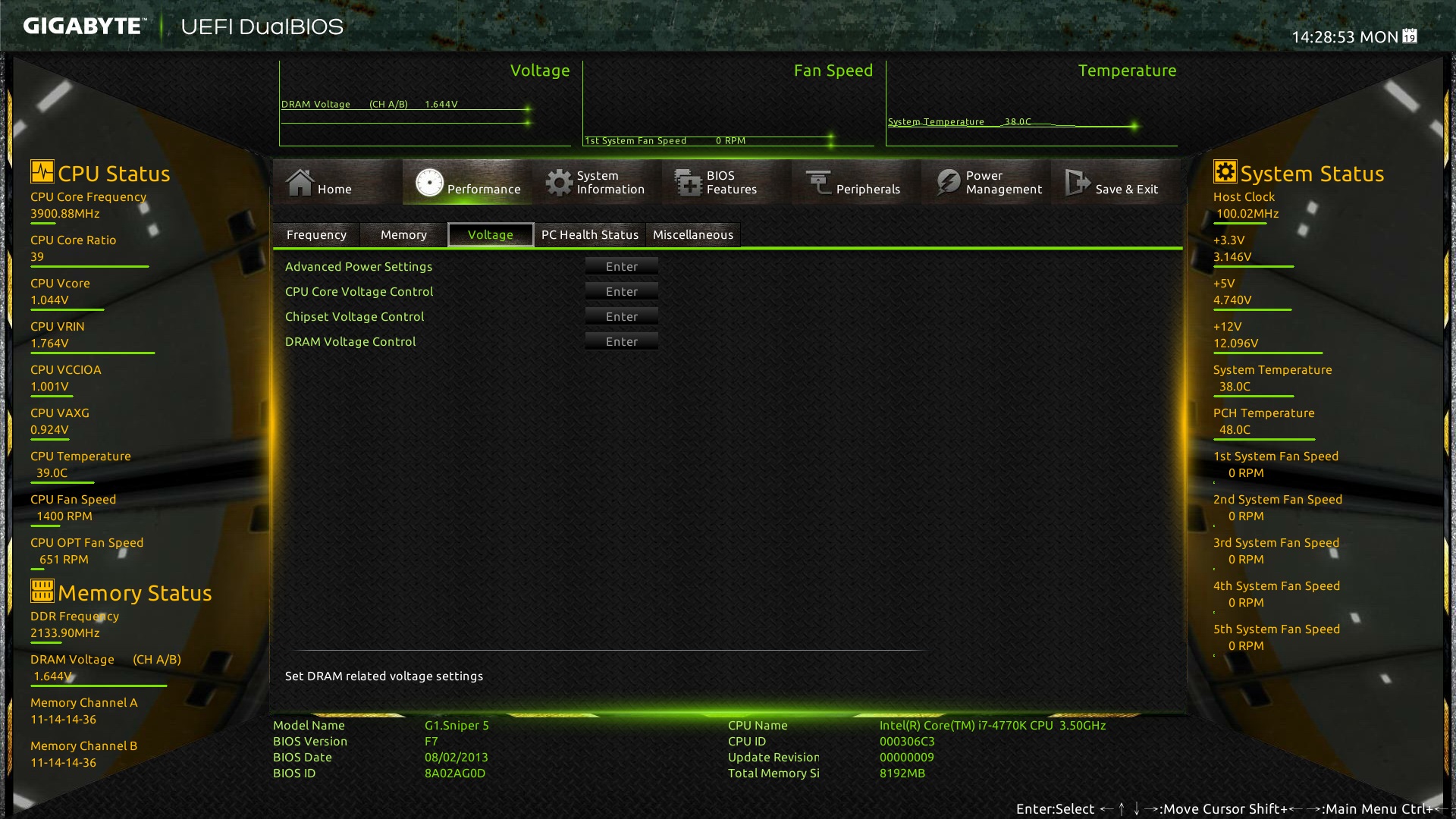Click the CPU Name i7-4770K value
This screenshot has height=819, width=1456.
(993, 726)
